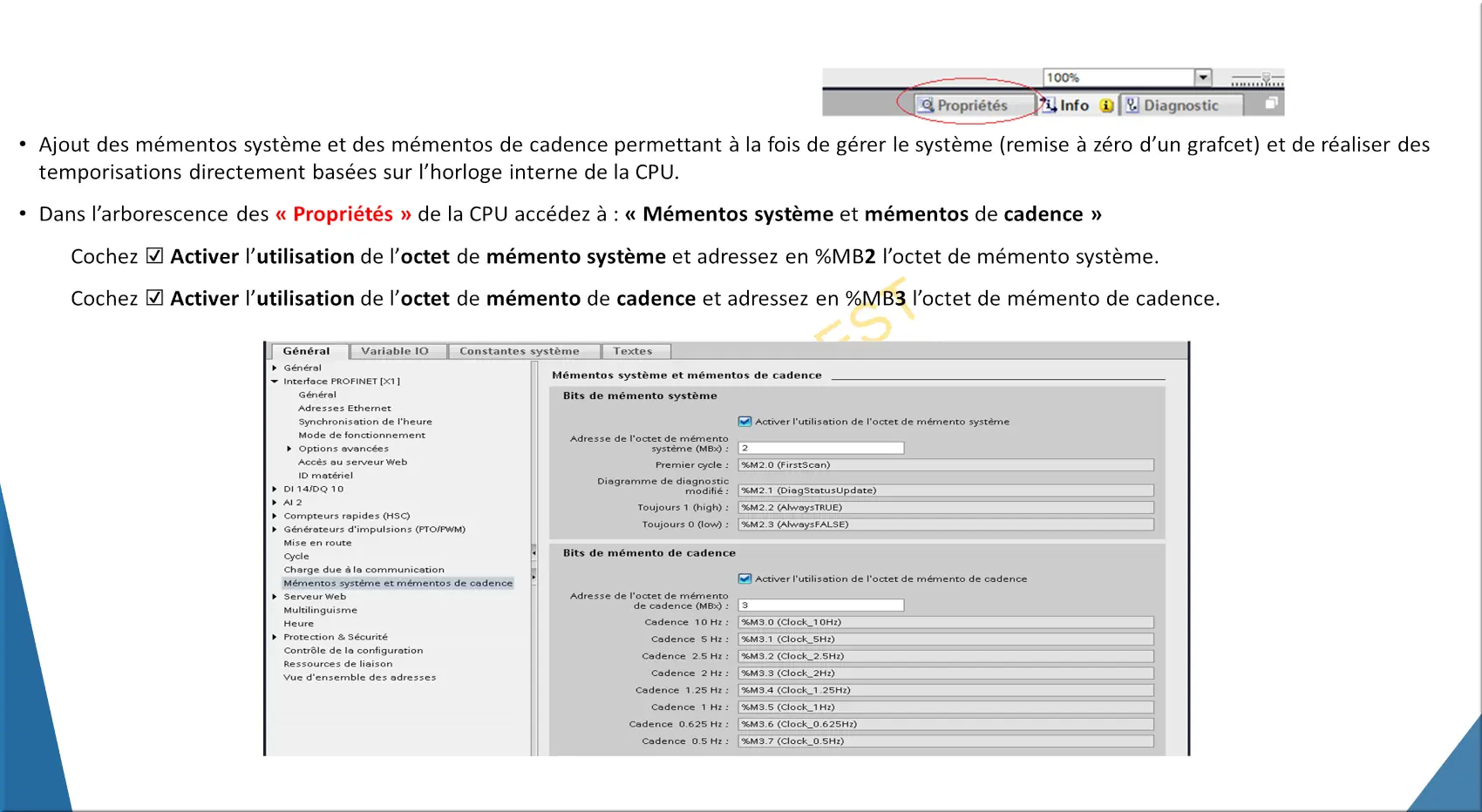Expand the Options avancées node
The height and width of the screenshot is (812, 1482).
(289, 449)
